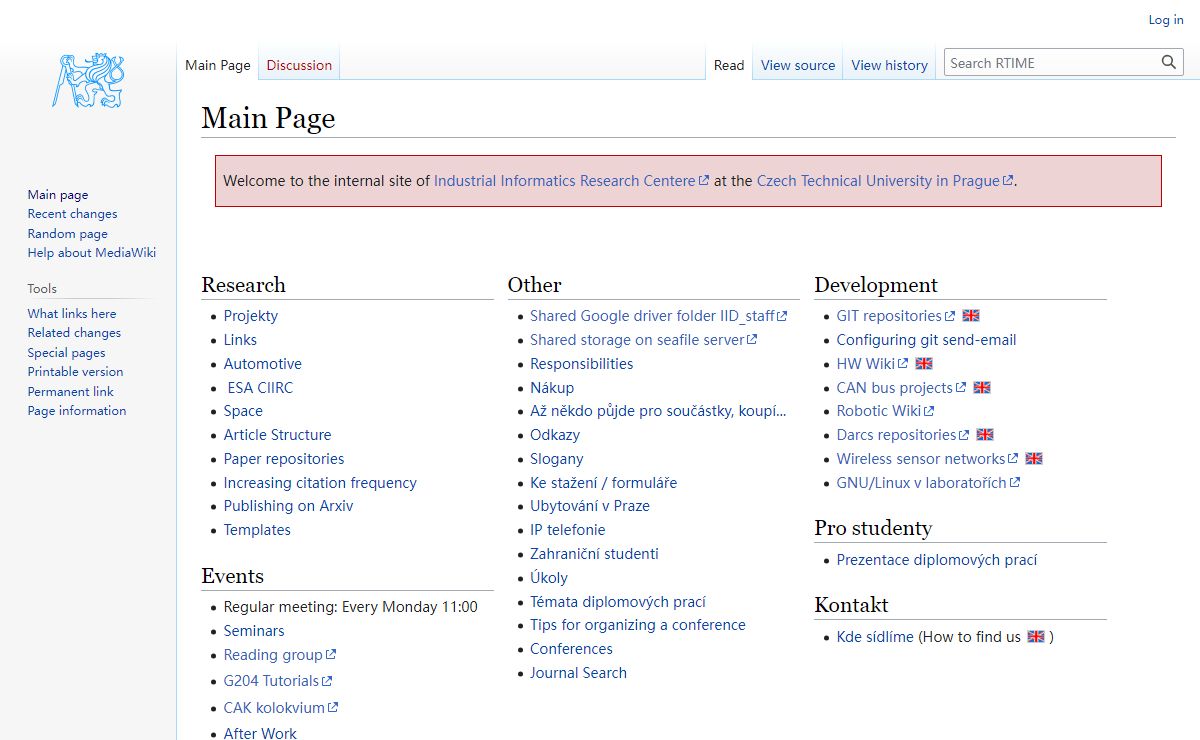This screenshot has height=740, width=1200.
Task: Click the CTU lion logo
Action: tap(88, 81)
